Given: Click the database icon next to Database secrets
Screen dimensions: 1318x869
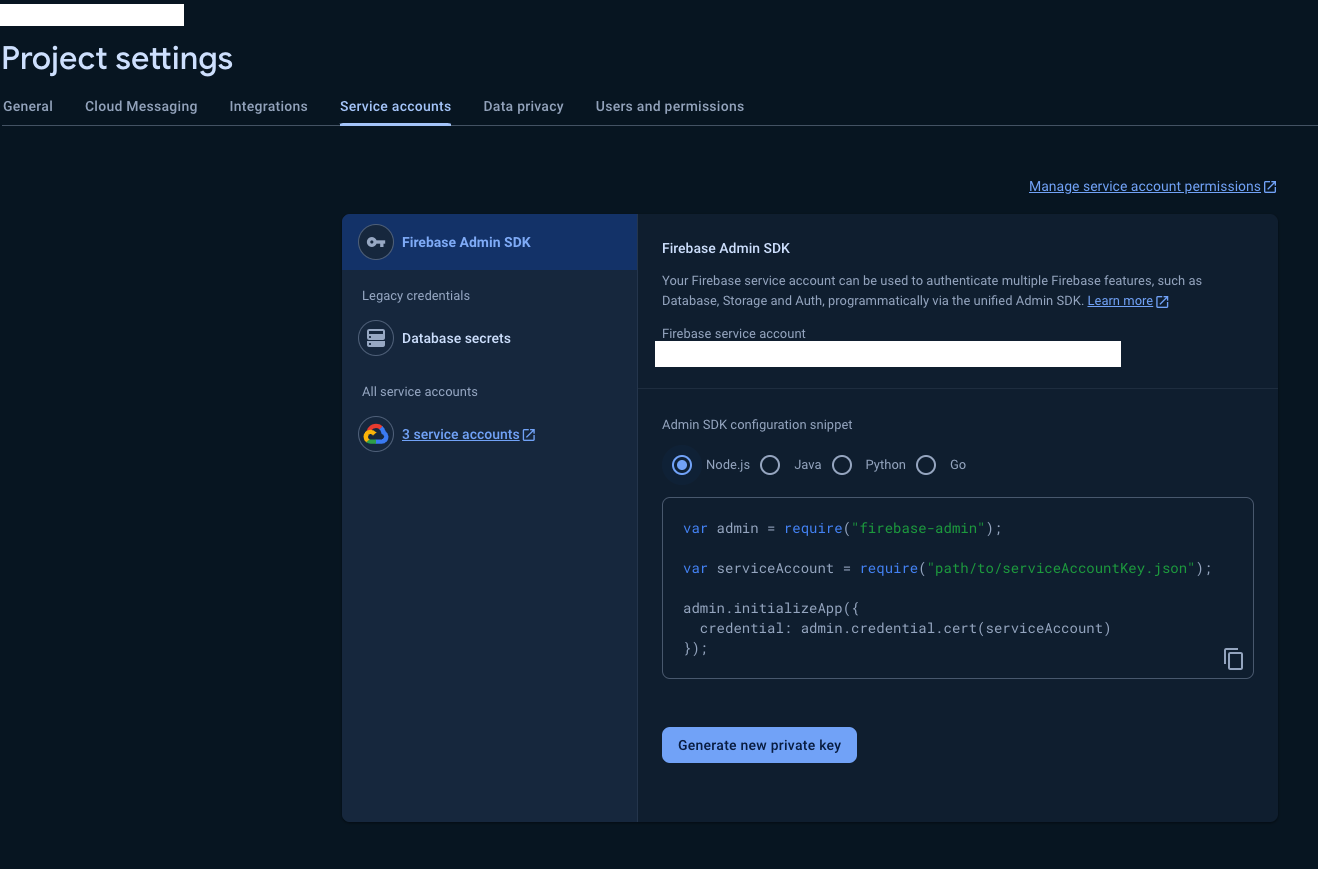Looking at the screenshot, I should (375, 338).
